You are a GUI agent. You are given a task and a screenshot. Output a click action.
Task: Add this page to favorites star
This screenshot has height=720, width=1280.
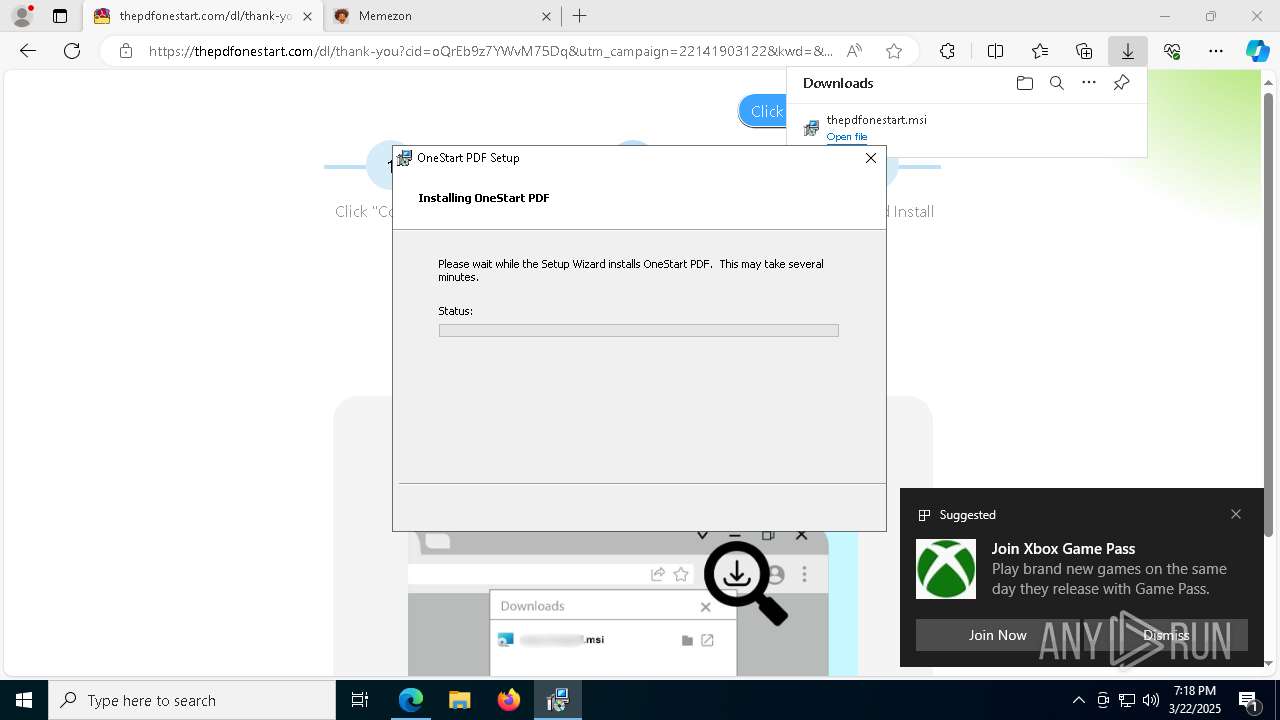tap(894, 51)
